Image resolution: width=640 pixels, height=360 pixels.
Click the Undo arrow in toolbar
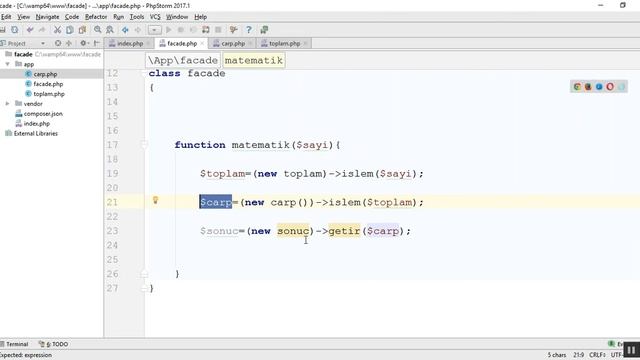point(30,30)
